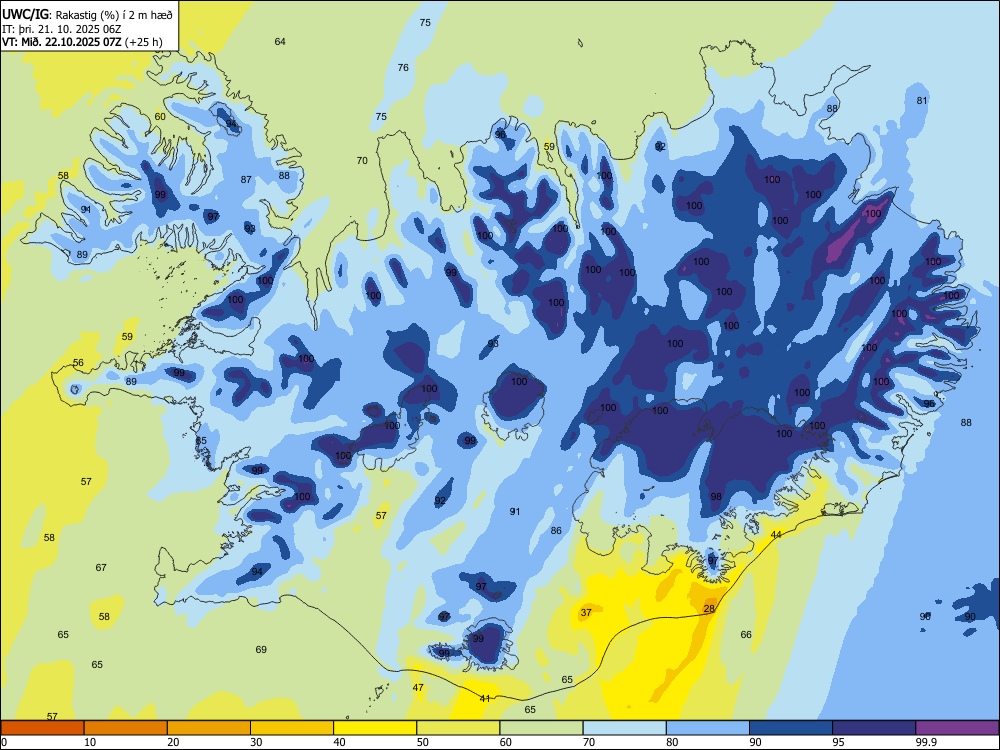The image size is (1000, 750).
Task: Click the map value '69' over the southwest sea
Action: coord(261,649)
